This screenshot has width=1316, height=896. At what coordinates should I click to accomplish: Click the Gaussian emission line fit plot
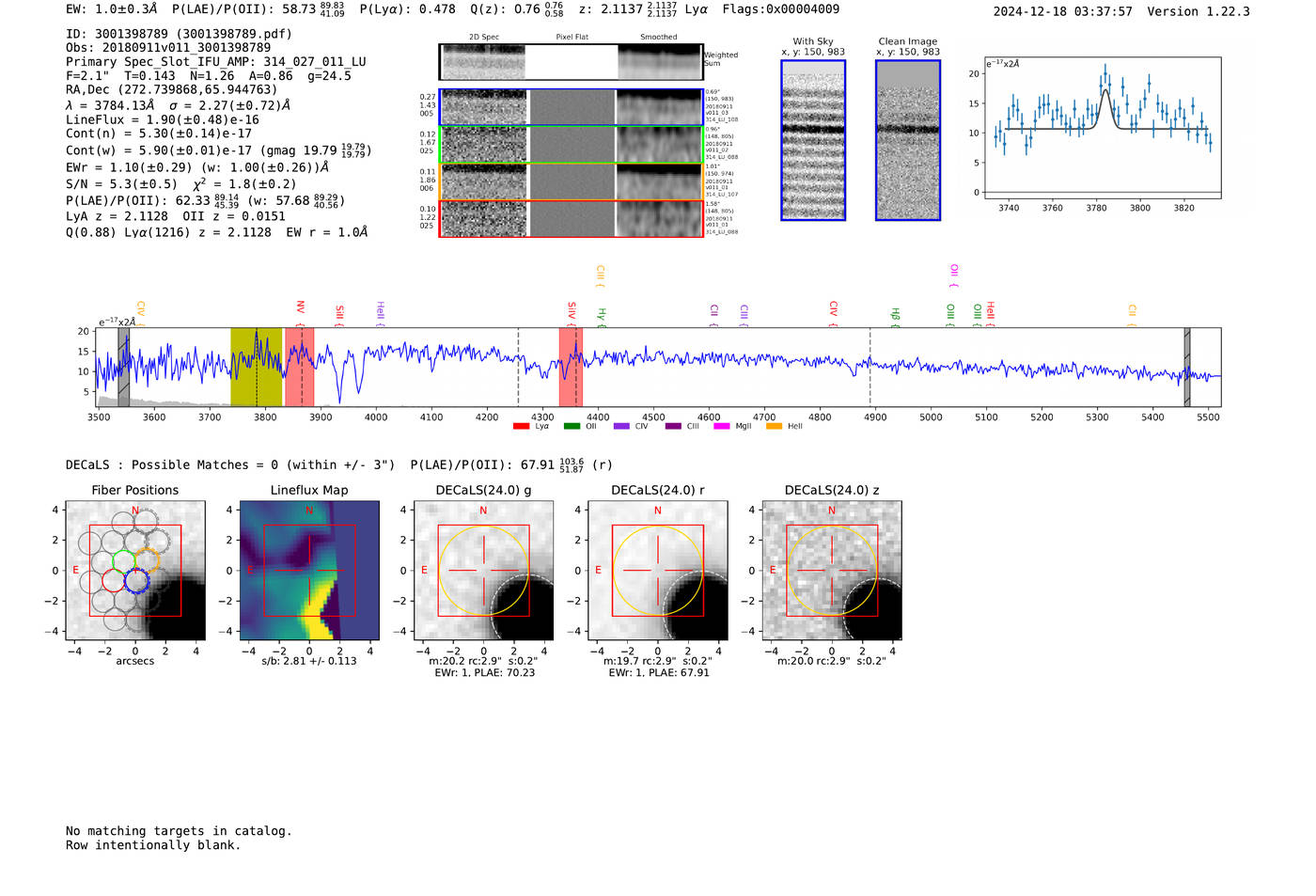tap(1102, 128)
